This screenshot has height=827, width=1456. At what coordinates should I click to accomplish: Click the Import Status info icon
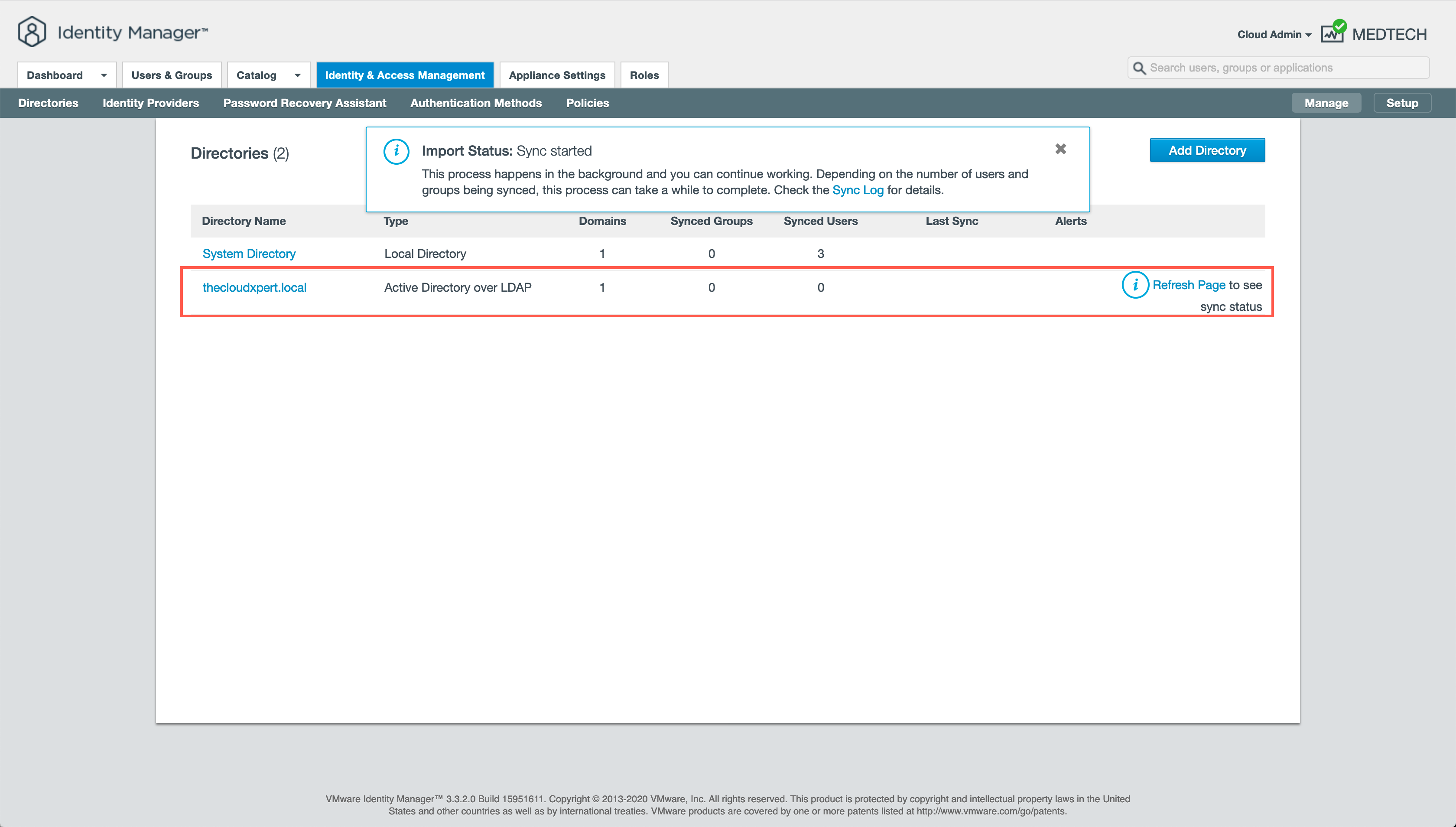(x=396, y=152)
